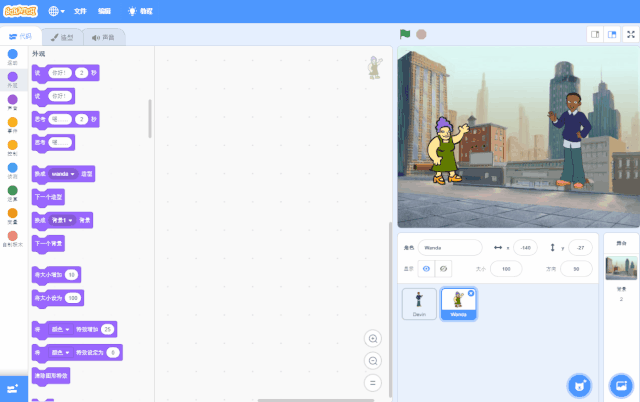The width and height of the screenshot is (640, 402).
Task: Click the say 你好 for 2 seconds block
Action: [x=65, y=73]
